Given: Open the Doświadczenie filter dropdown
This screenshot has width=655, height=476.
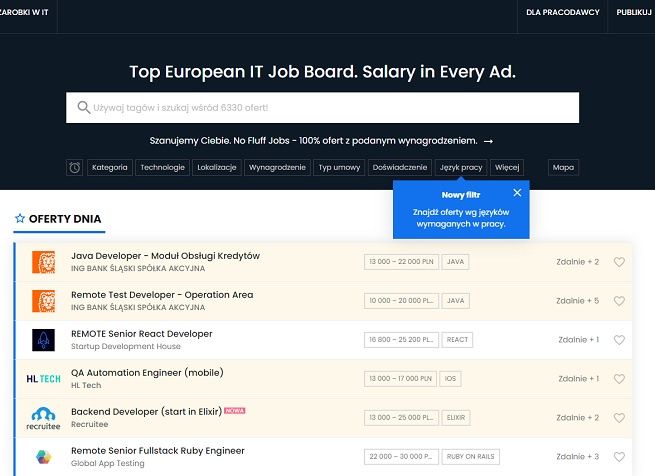Looking at the screenshot, I should pos(400,168).
